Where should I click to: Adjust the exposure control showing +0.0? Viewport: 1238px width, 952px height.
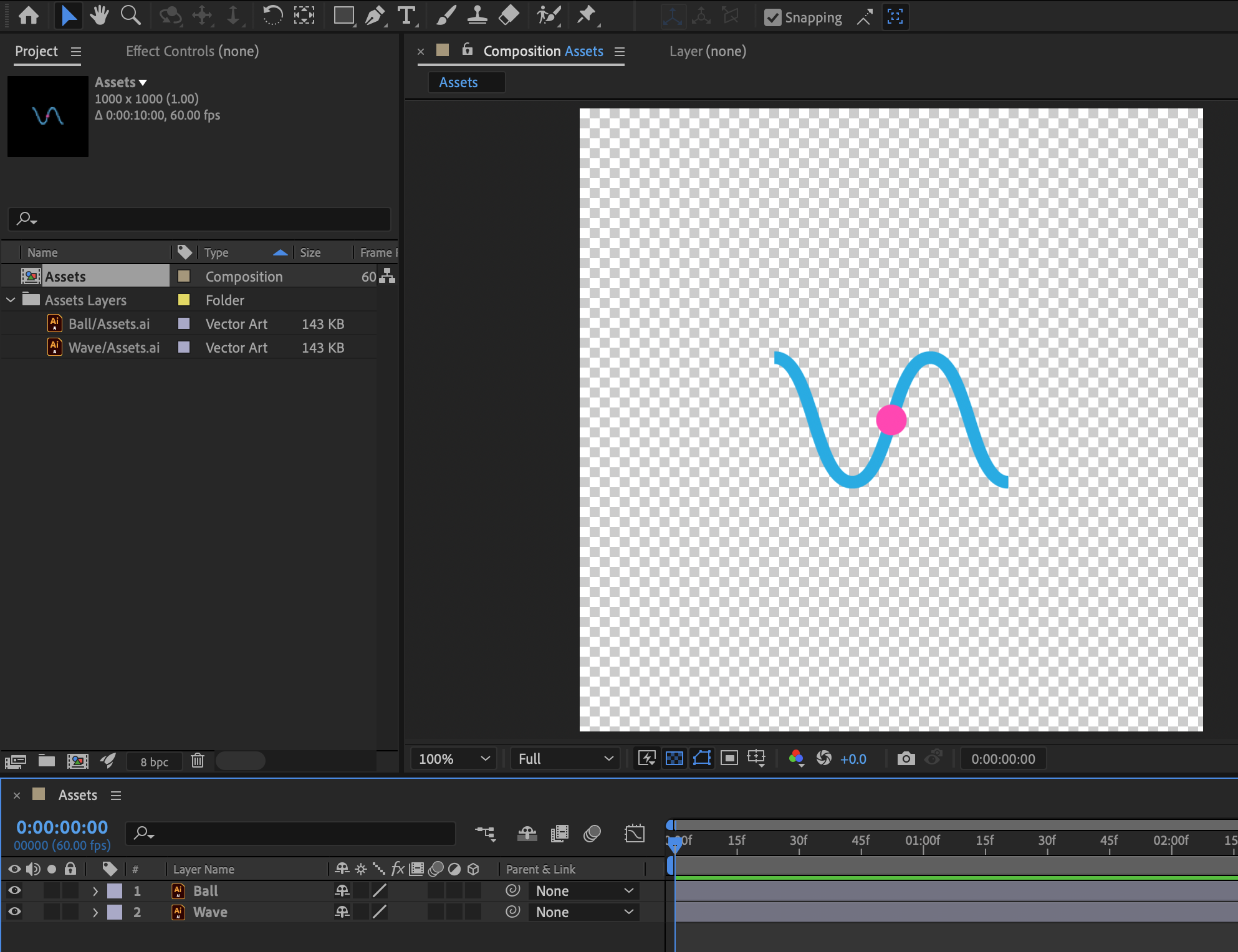click(x=853, y=758)
